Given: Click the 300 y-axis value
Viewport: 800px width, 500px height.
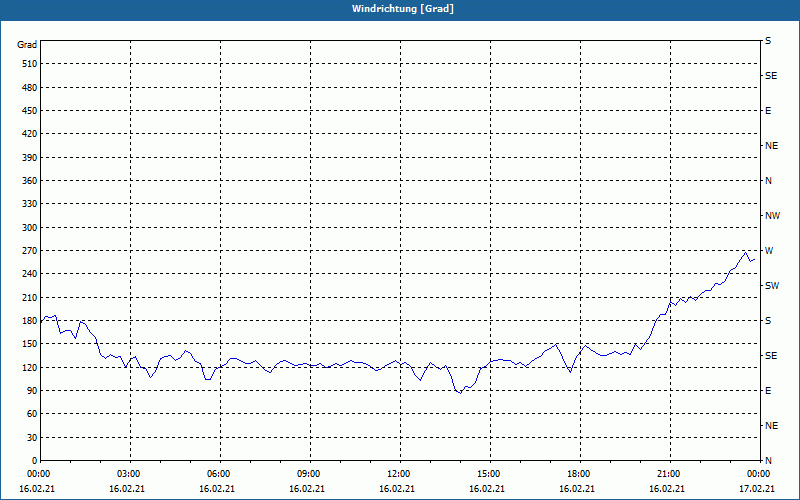Looking at the screenshot, I should 30,228.
